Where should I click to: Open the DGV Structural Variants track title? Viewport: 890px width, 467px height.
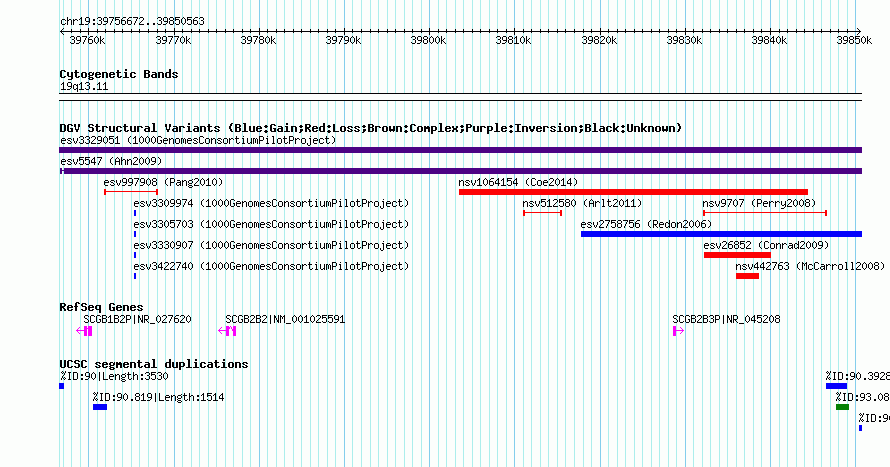(x=370, y=128)
